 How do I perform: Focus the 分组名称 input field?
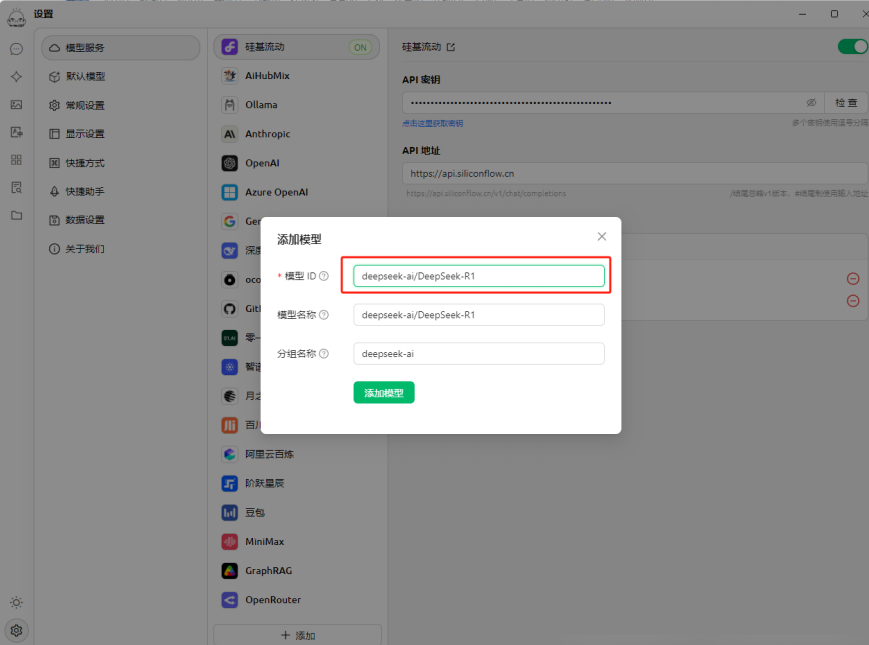(x=479, y=354)
